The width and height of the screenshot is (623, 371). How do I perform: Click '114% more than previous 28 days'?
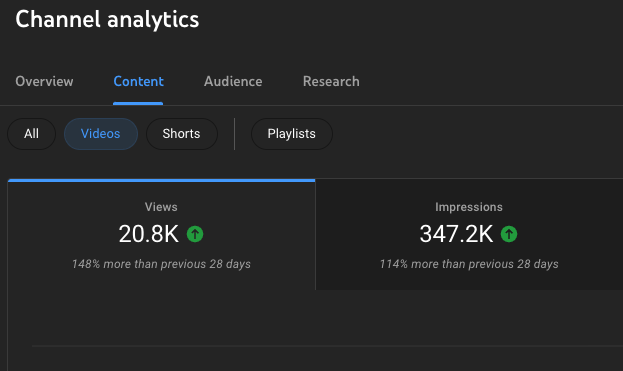[x=469, y=264]
